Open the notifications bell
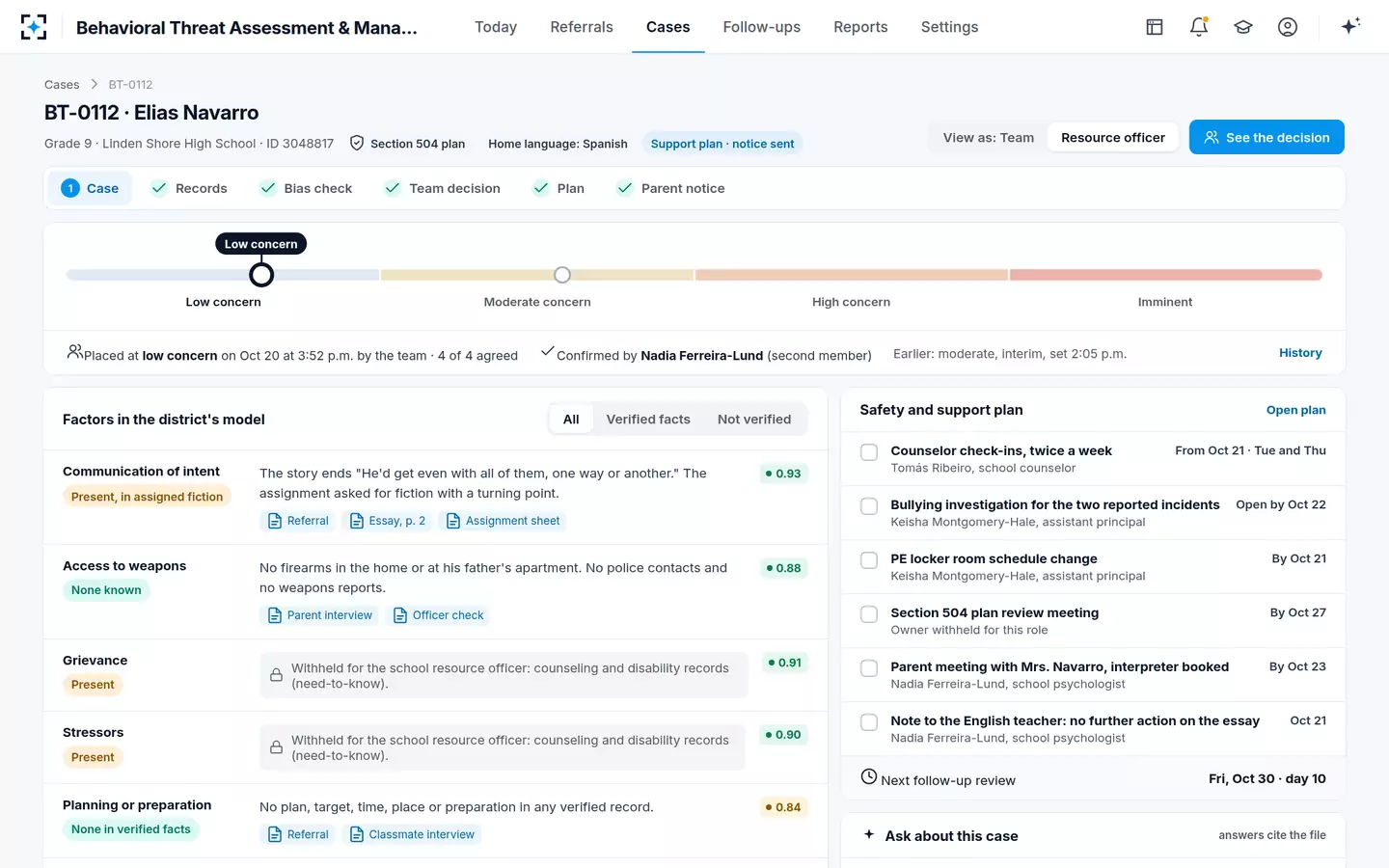The image size is (1389, 868). point(1199,27)
